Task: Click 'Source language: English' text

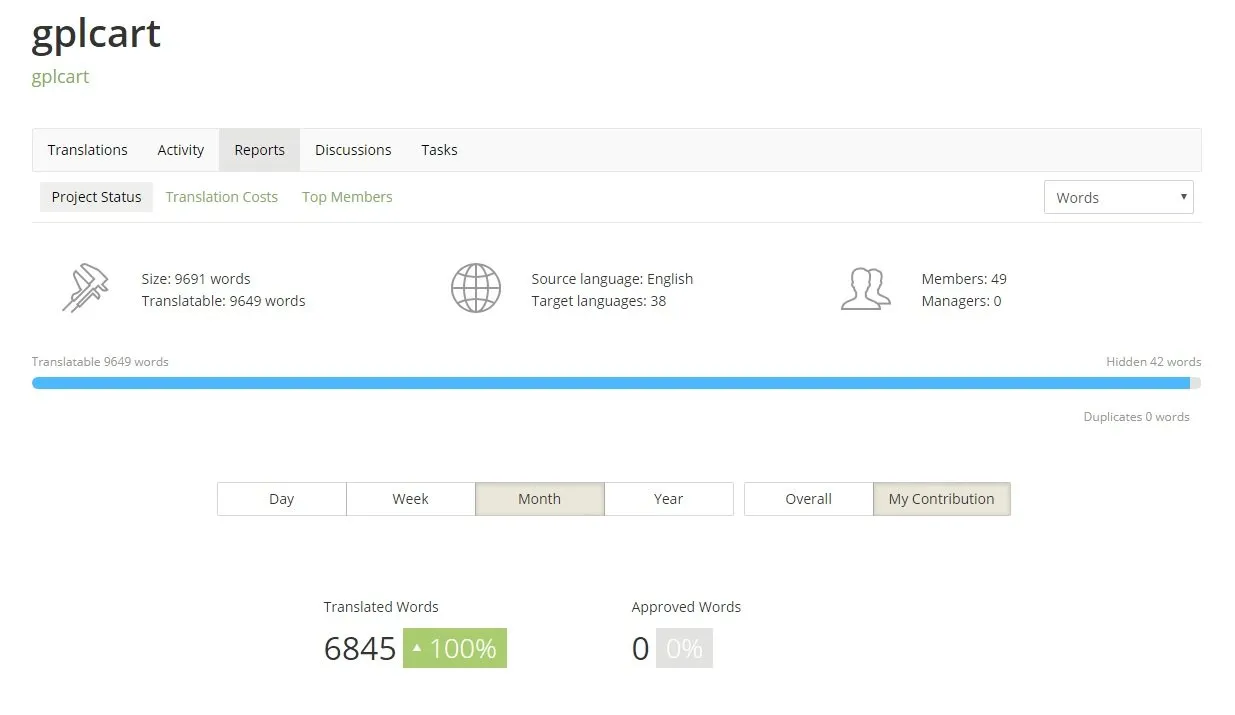Action: coord(612,279)
